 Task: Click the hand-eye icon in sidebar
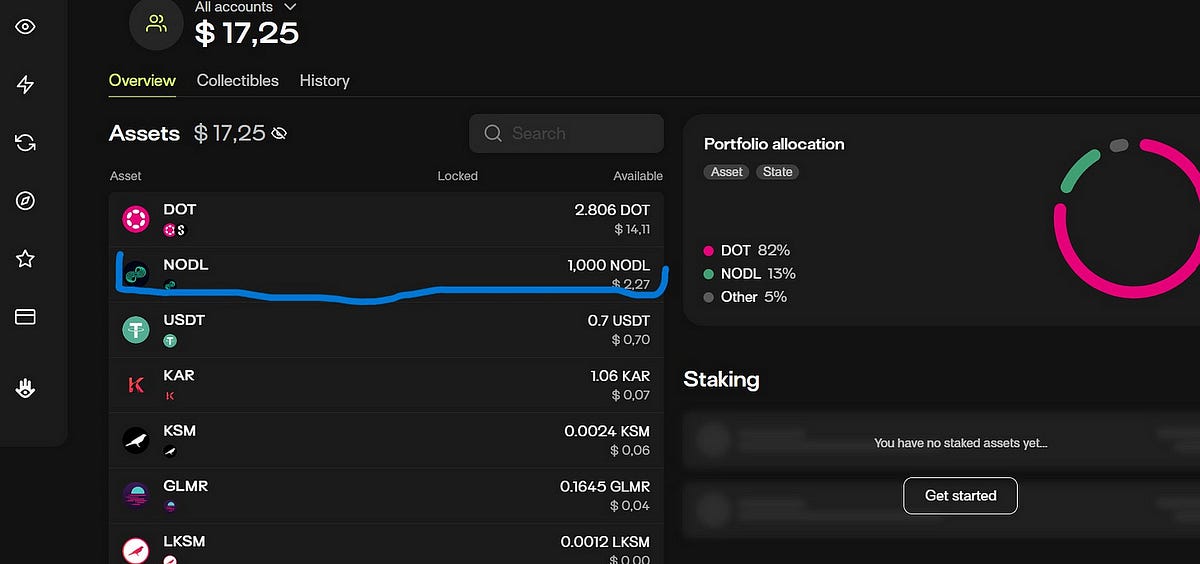pyautogui.click(x=26, y=389)
